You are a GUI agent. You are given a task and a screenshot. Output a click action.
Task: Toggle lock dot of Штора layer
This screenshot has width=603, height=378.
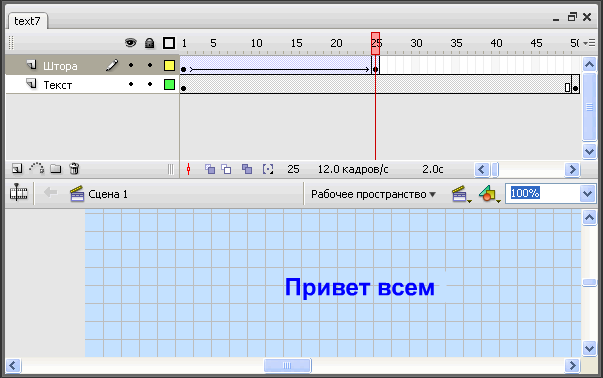150,65
